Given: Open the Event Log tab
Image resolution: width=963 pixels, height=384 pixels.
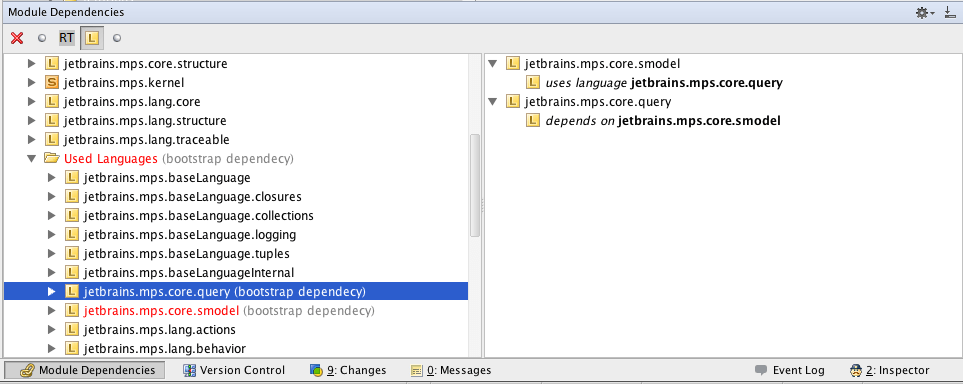Looking at the screenshot, I should [790, 370].
